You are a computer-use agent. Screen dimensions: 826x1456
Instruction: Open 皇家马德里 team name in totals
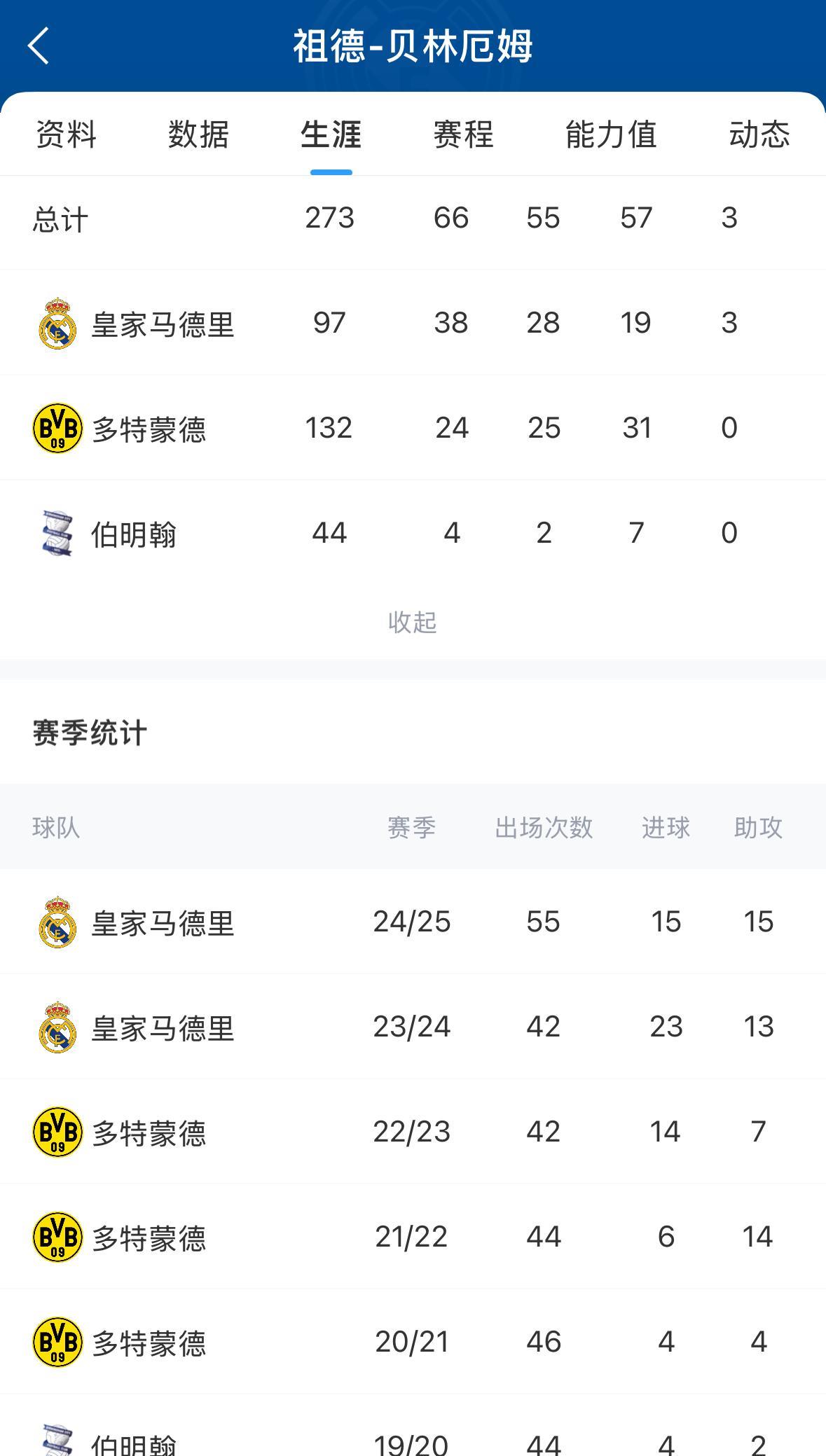tap(163, 325)
